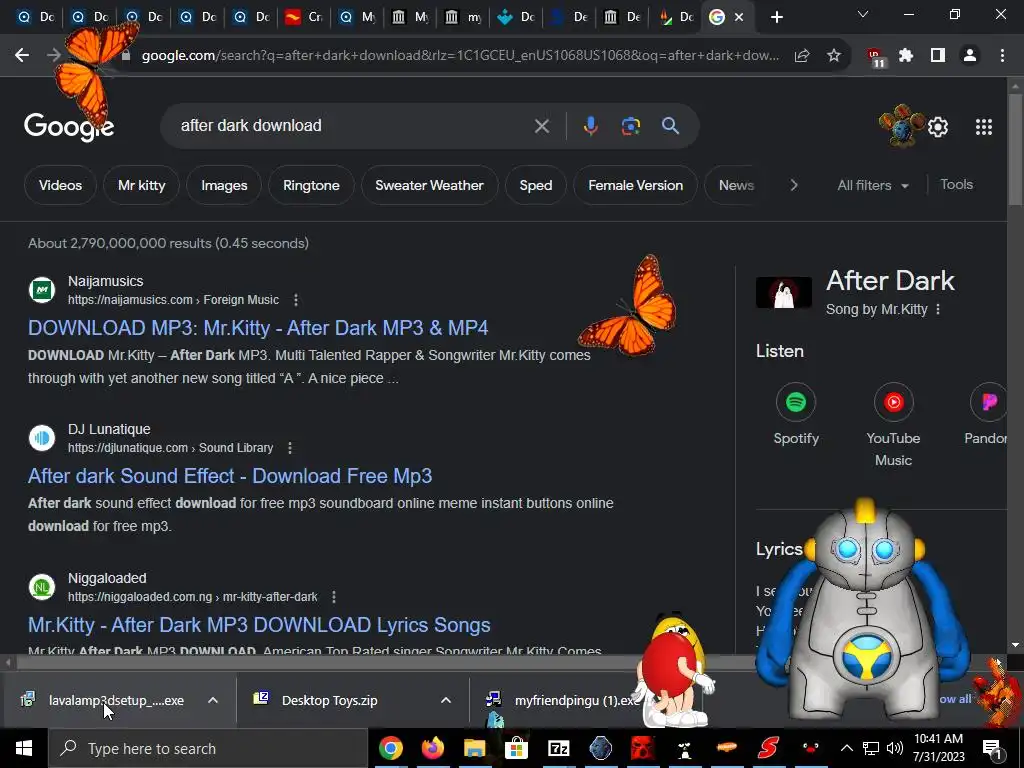Go to the Google homepage logo
Image resolution: width=1024 pixels, height=768 pixels.
pyautogui.click(x=69, y=126)
